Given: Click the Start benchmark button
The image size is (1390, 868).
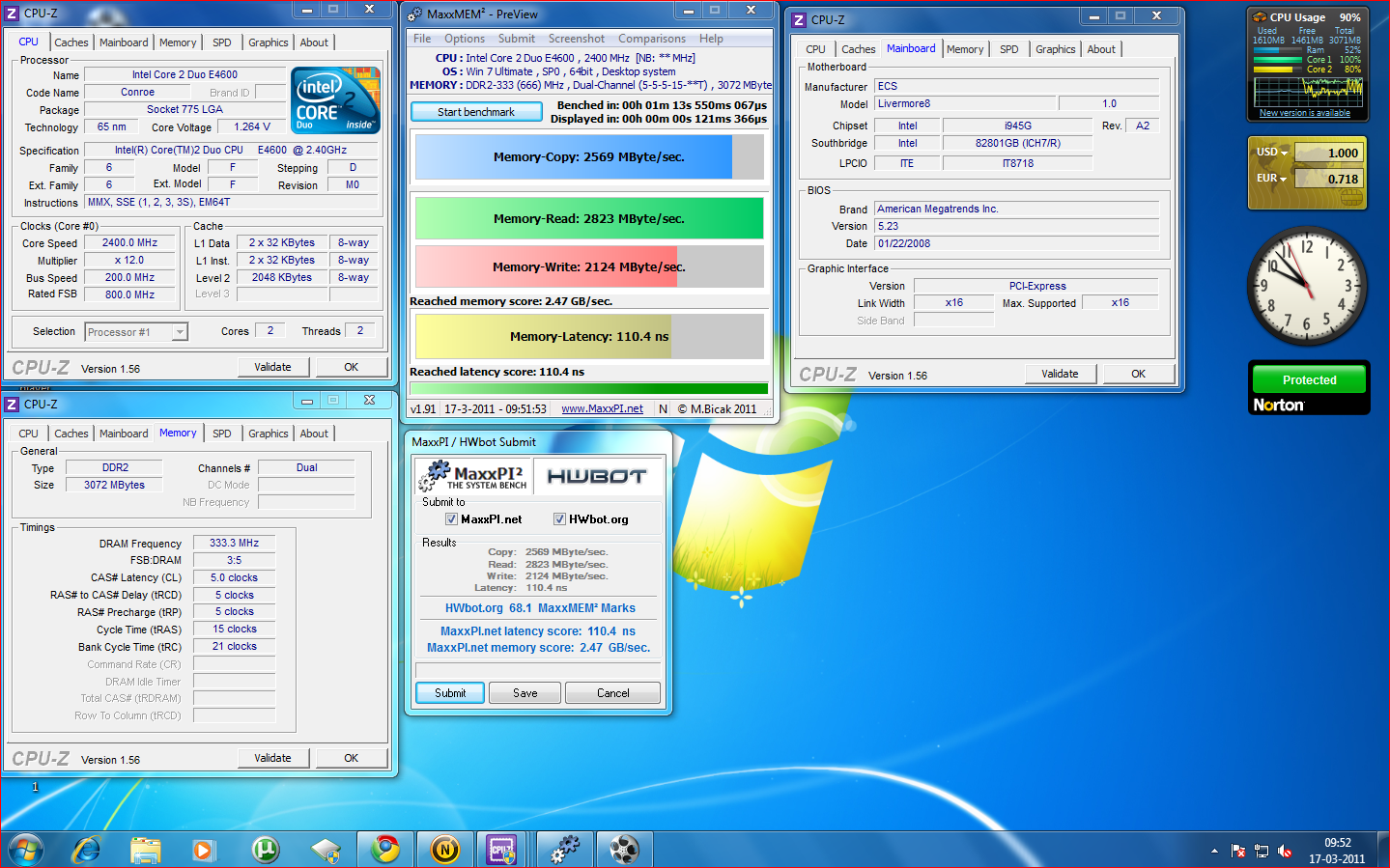Looking at the screenshot, I should 476,112.
